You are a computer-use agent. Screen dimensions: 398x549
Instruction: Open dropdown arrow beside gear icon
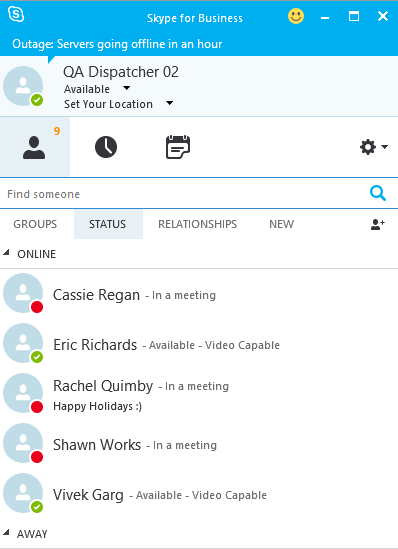(384, 147)
